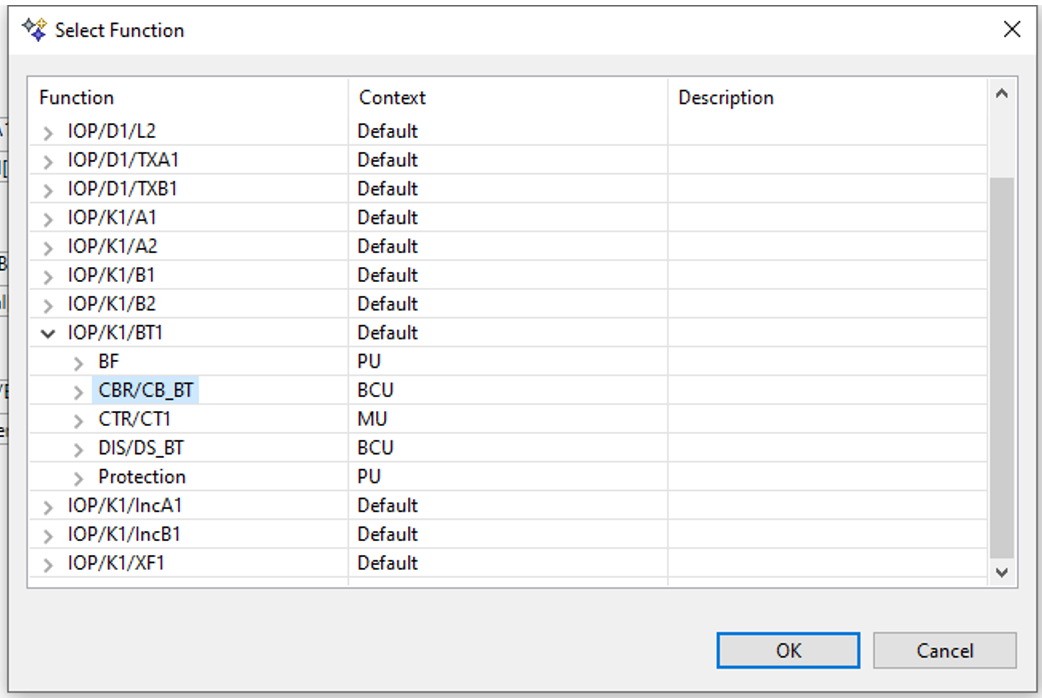Pick the IOP/K1/IncA1 function
This screenshot has height=698, width=1042.
tap(124, 506)
